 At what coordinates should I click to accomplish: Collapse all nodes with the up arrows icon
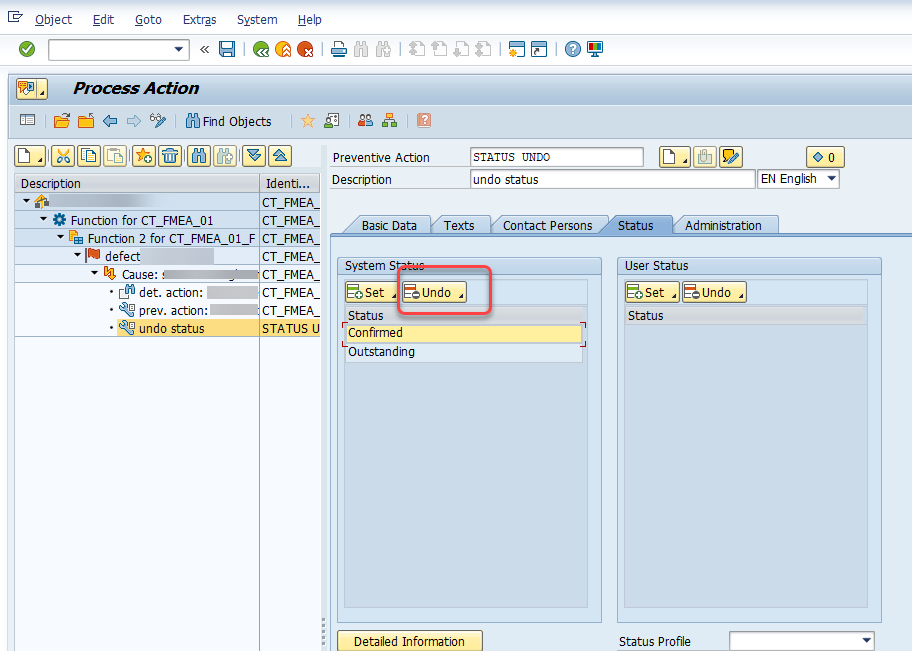(x=280, y=156)
